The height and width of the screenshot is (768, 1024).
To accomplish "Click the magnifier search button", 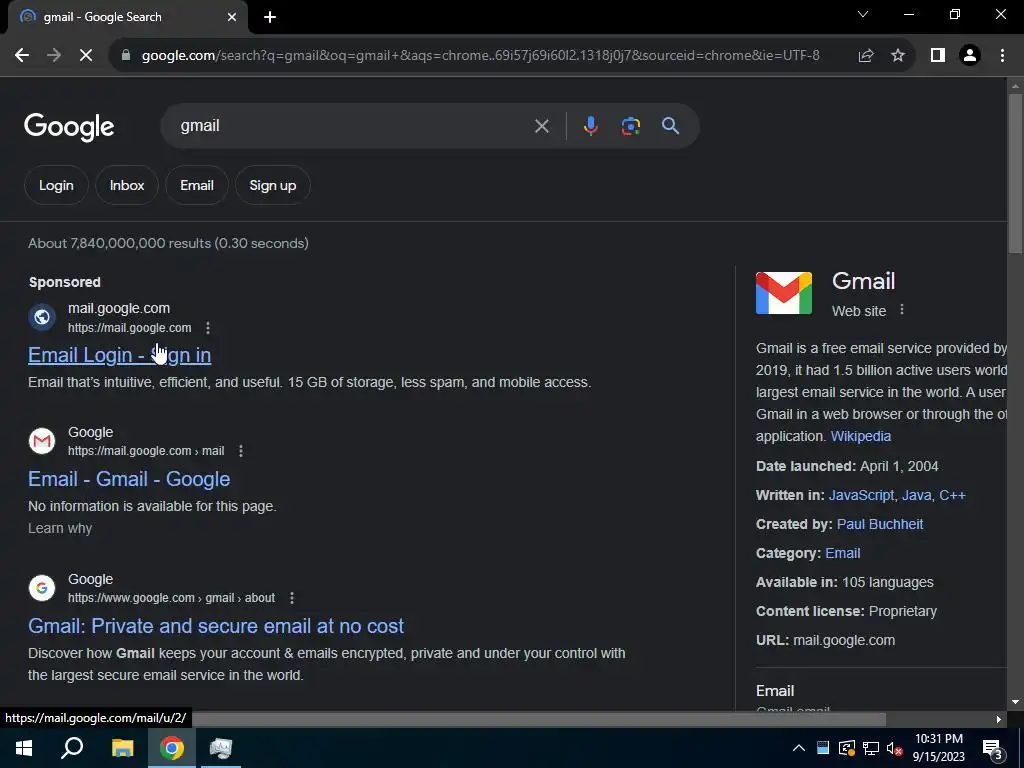I will (x=670, y=126).
